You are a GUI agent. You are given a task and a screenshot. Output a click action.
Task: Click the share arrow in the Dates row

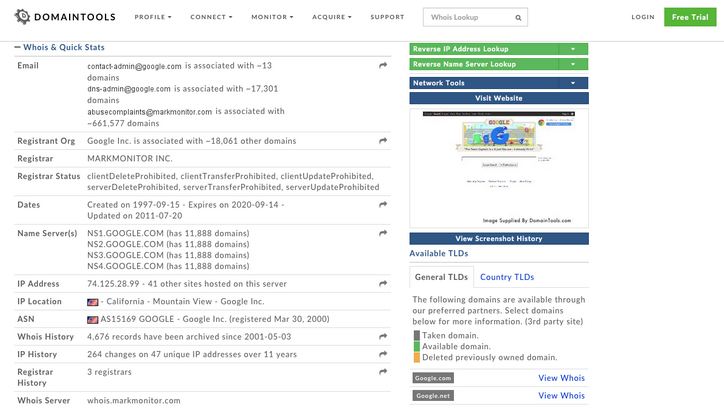click(383, 205)
